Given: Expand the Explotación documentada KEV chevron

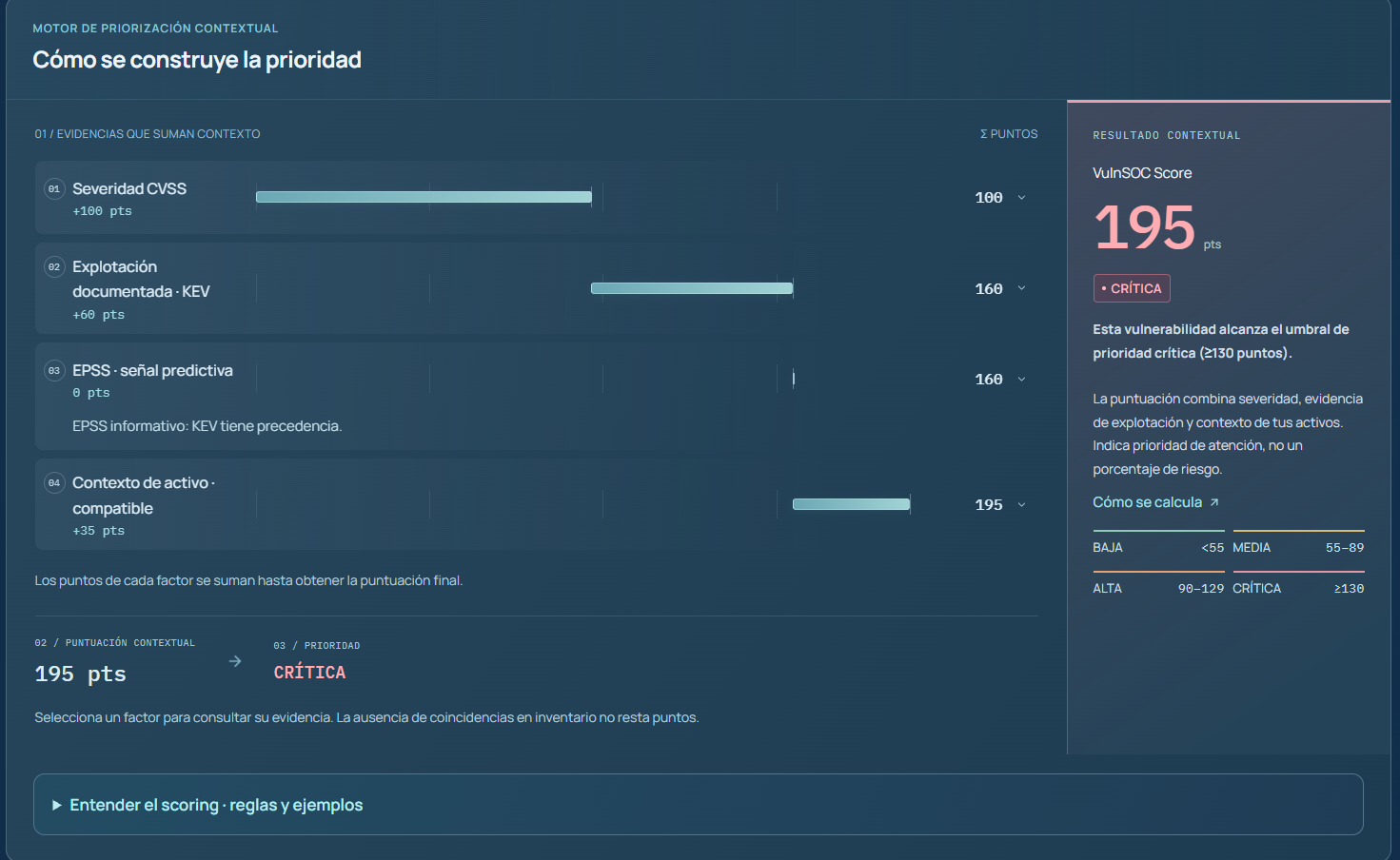Looking at the screenshot, I should pos(1021,288).
